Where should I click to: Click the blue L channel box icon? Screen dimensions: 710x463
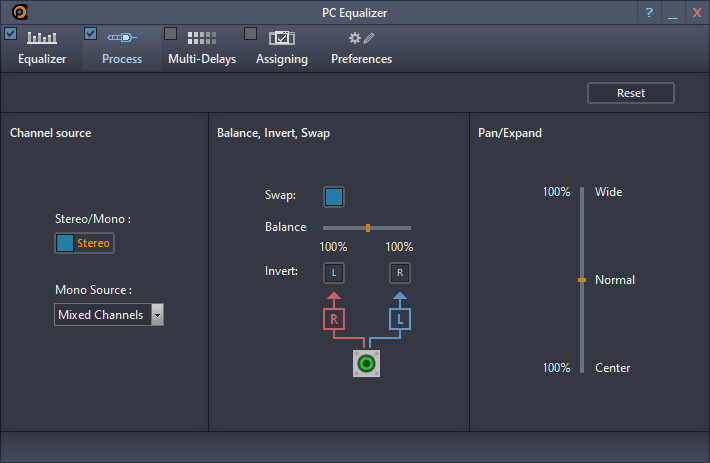click(400, 319)
